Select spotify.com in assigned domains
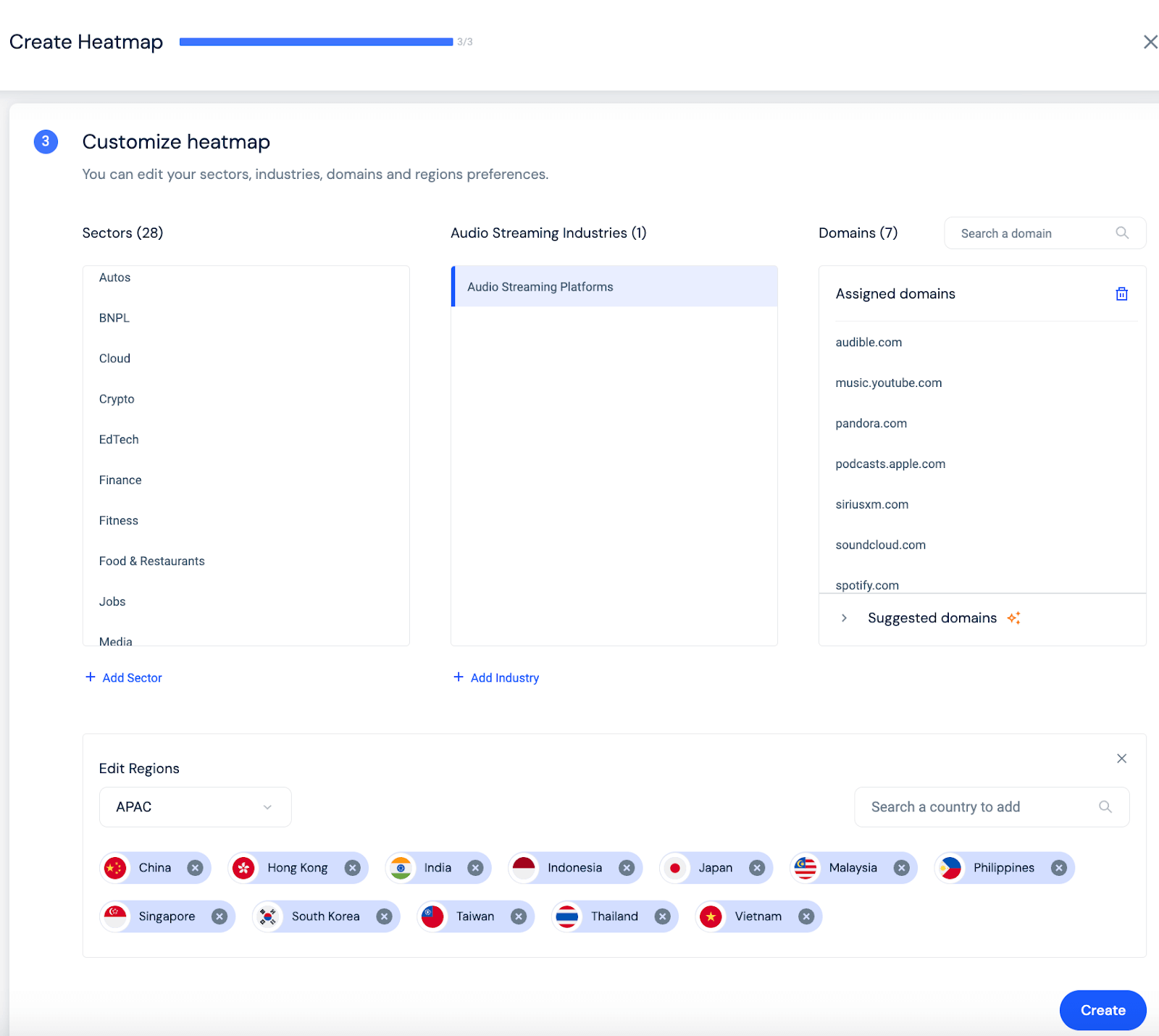The image size is (1159, 1036). [867, 585]
